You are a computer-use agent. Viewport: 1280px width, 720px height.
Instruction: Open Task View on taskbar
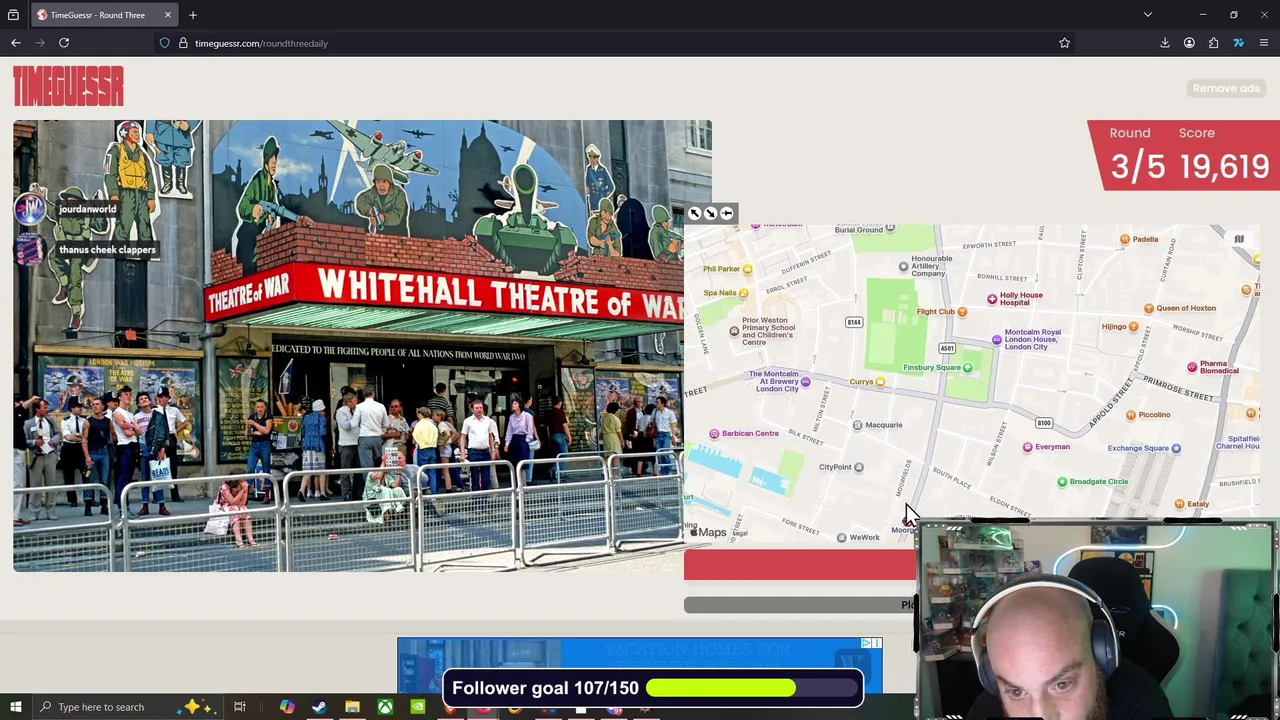tap(240, 707)
